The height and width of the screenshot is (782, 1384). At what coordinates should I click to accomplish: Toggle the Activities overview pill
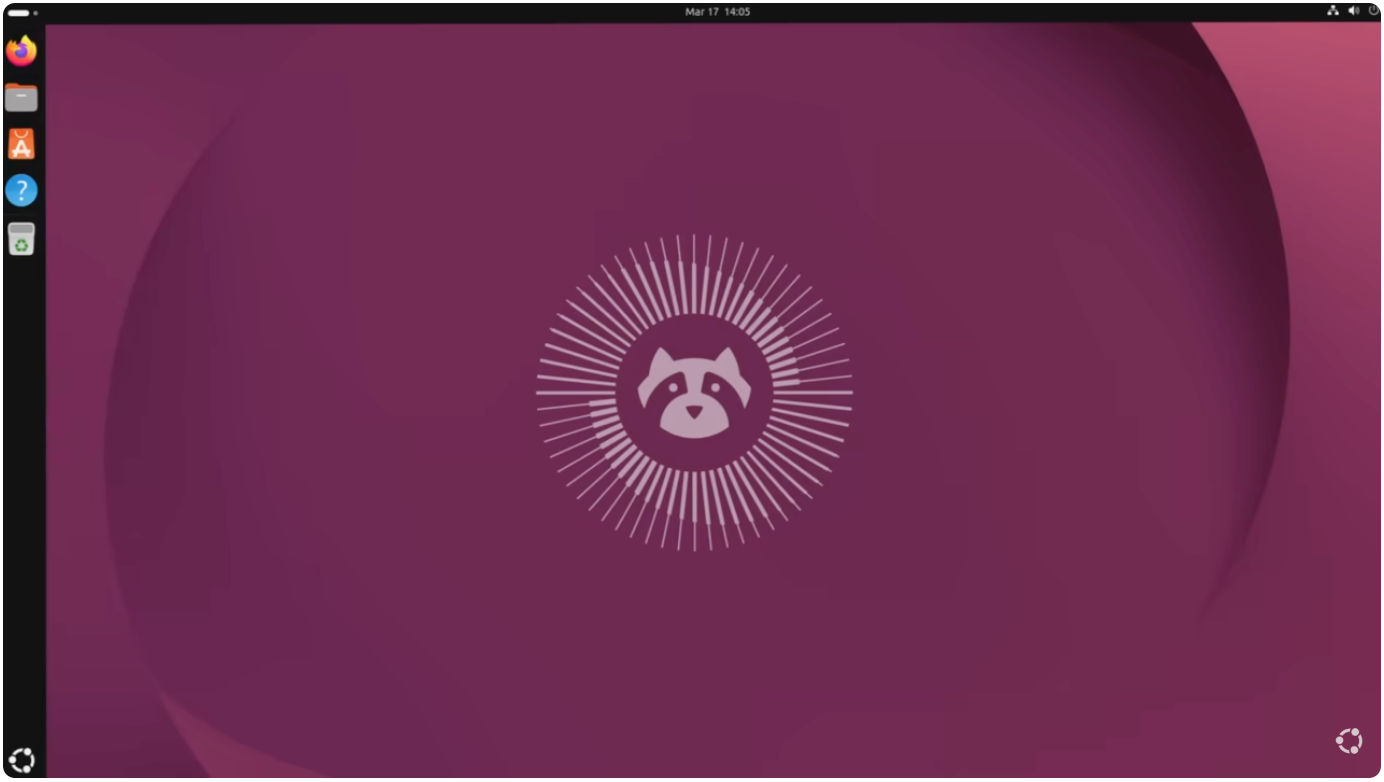18,11
